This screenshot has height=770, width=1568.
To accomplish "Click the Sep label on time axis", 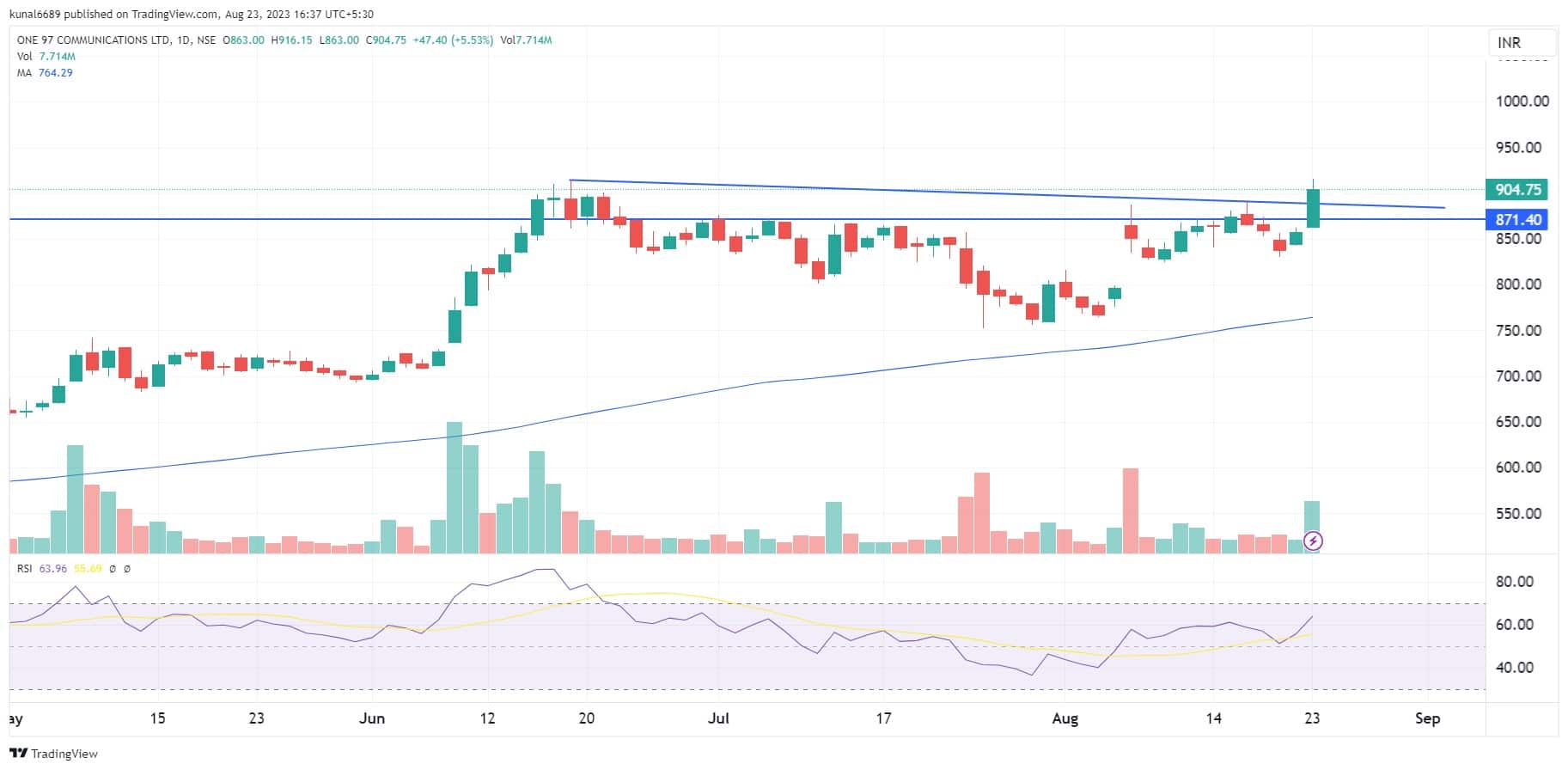I will [1427, 718].
